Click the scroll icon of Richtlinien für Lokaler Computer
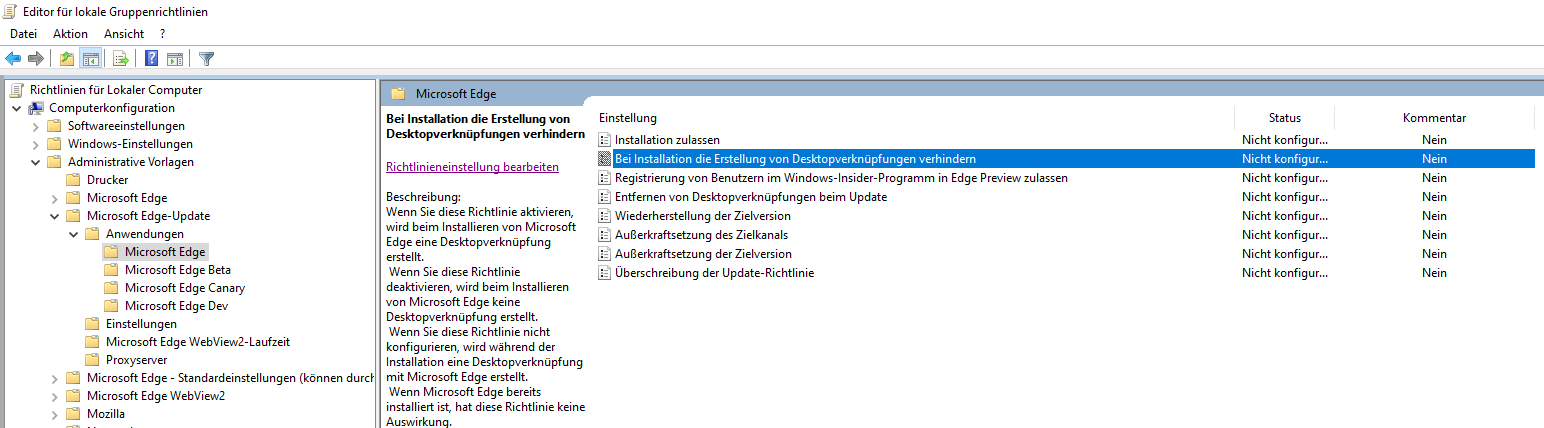The height and width of the screenshot is (428, 1544). pos(17,90)
